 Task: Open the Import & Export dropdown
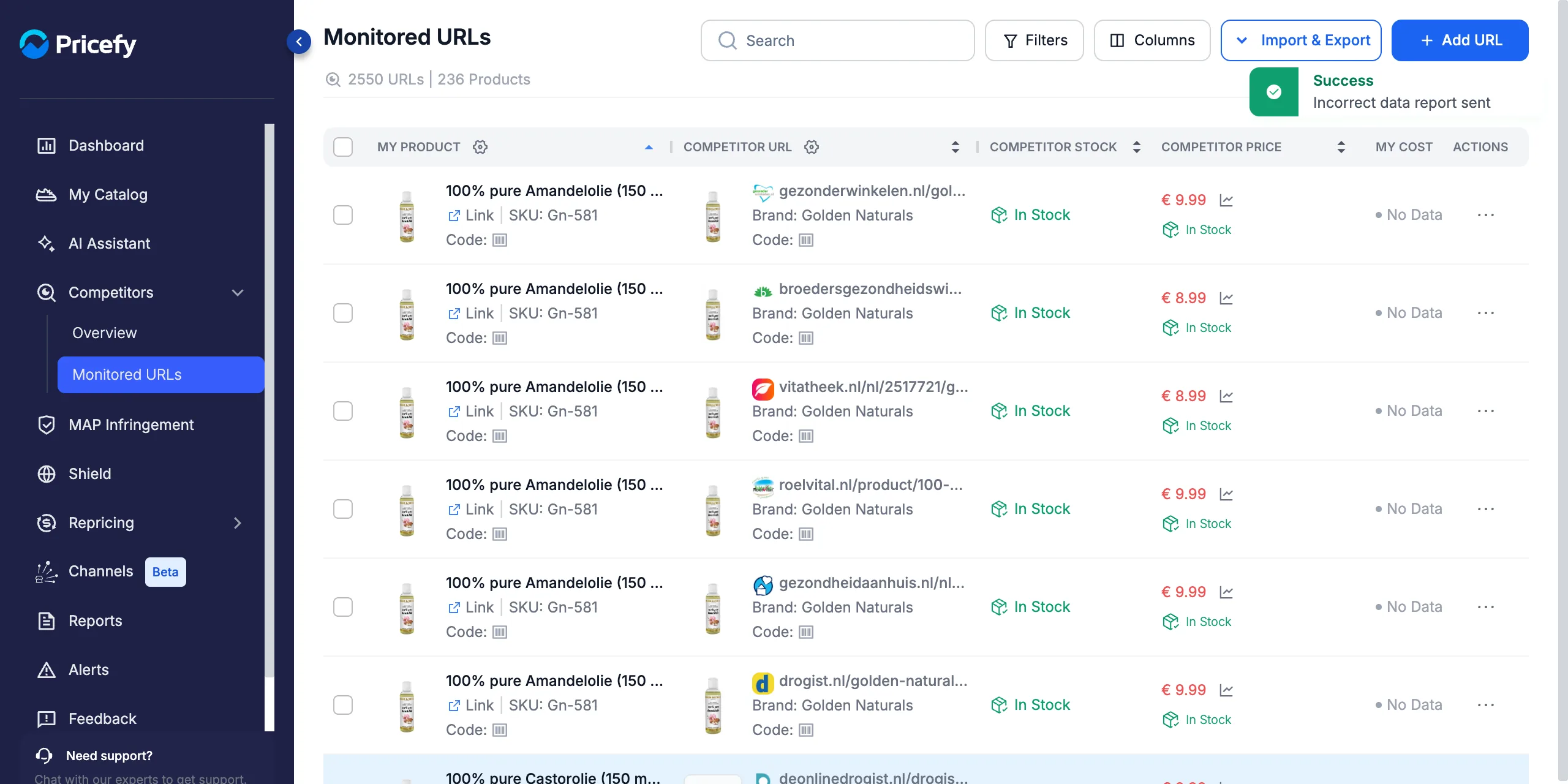tap(1301, 40)
